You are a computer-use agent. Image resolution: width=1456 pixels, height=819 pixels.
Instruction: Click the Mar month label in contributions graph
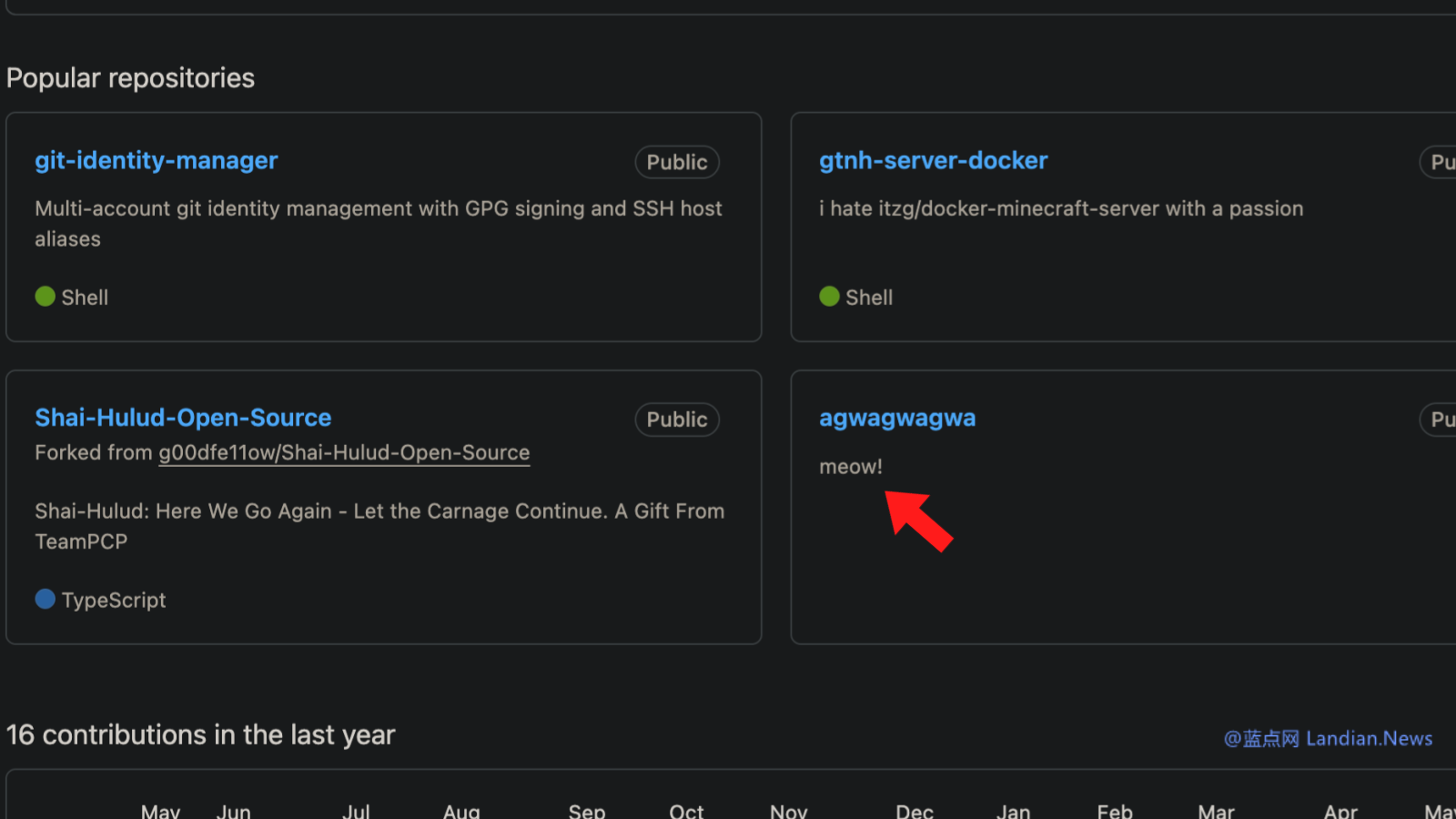point(1217,811)
